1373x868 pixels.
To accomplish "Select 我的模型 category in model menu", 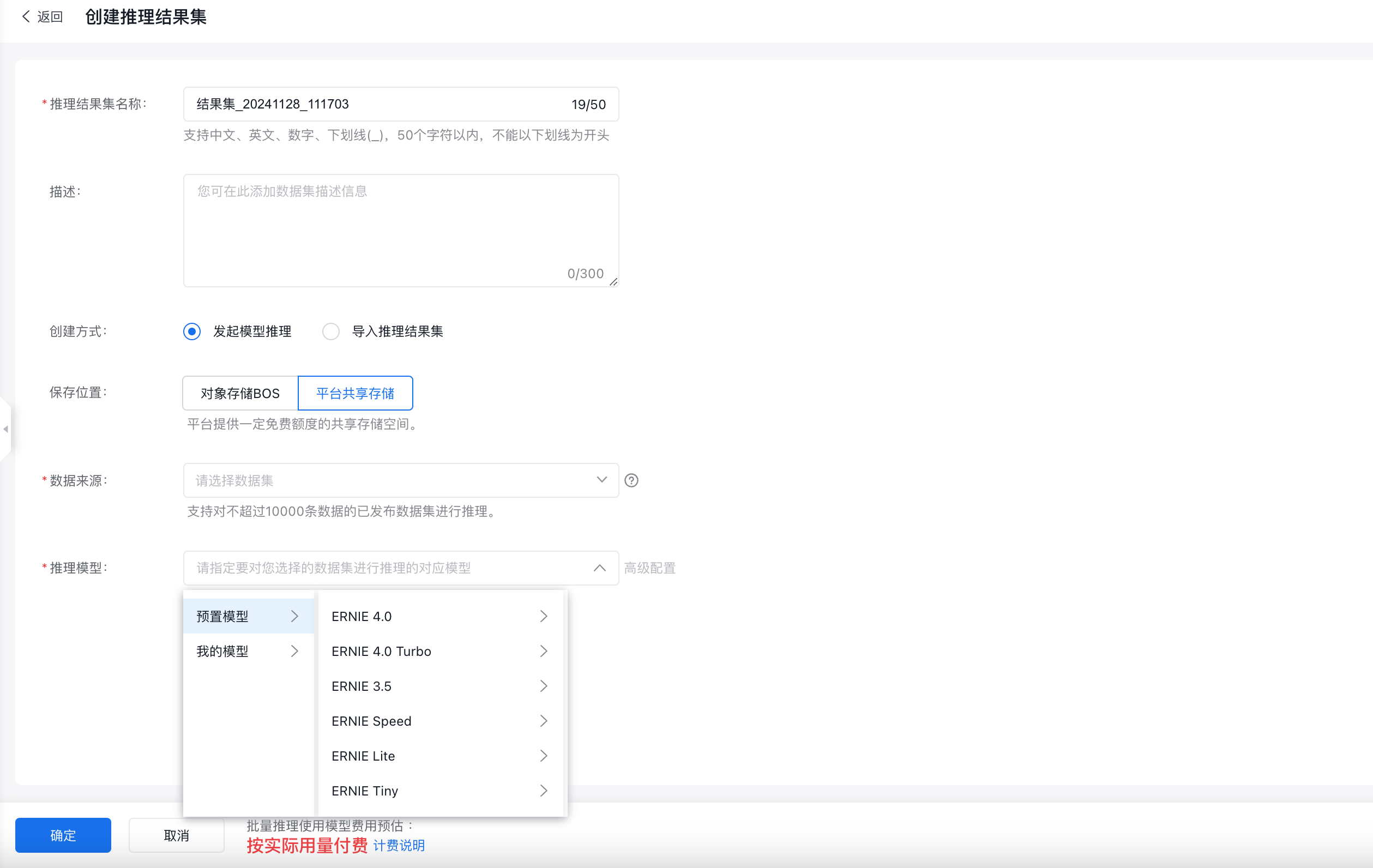I will 249,652.
